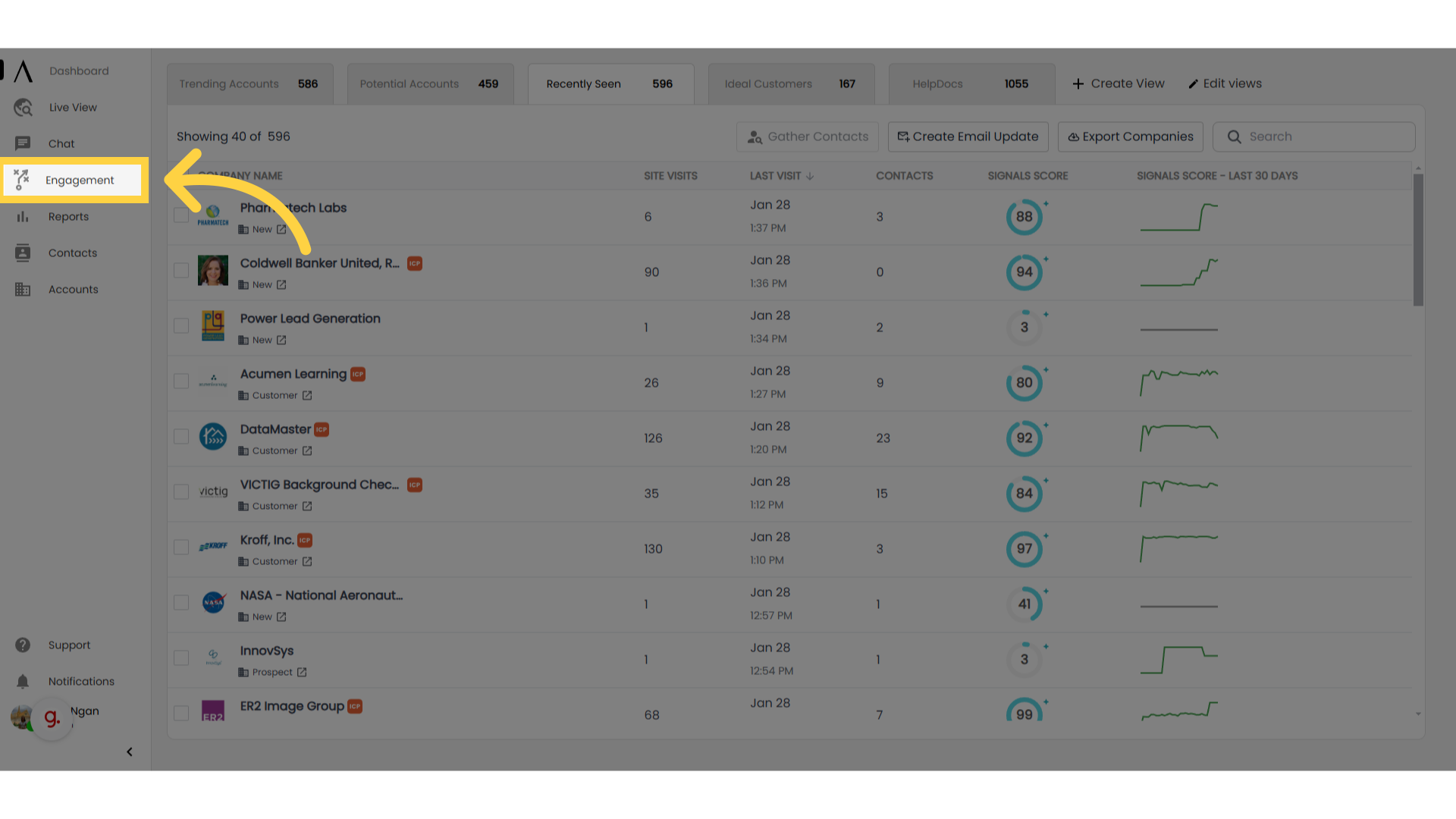Open the Reports bar chart icon
The width and height of the screenshot is (1456, 819).
point(23,217)
